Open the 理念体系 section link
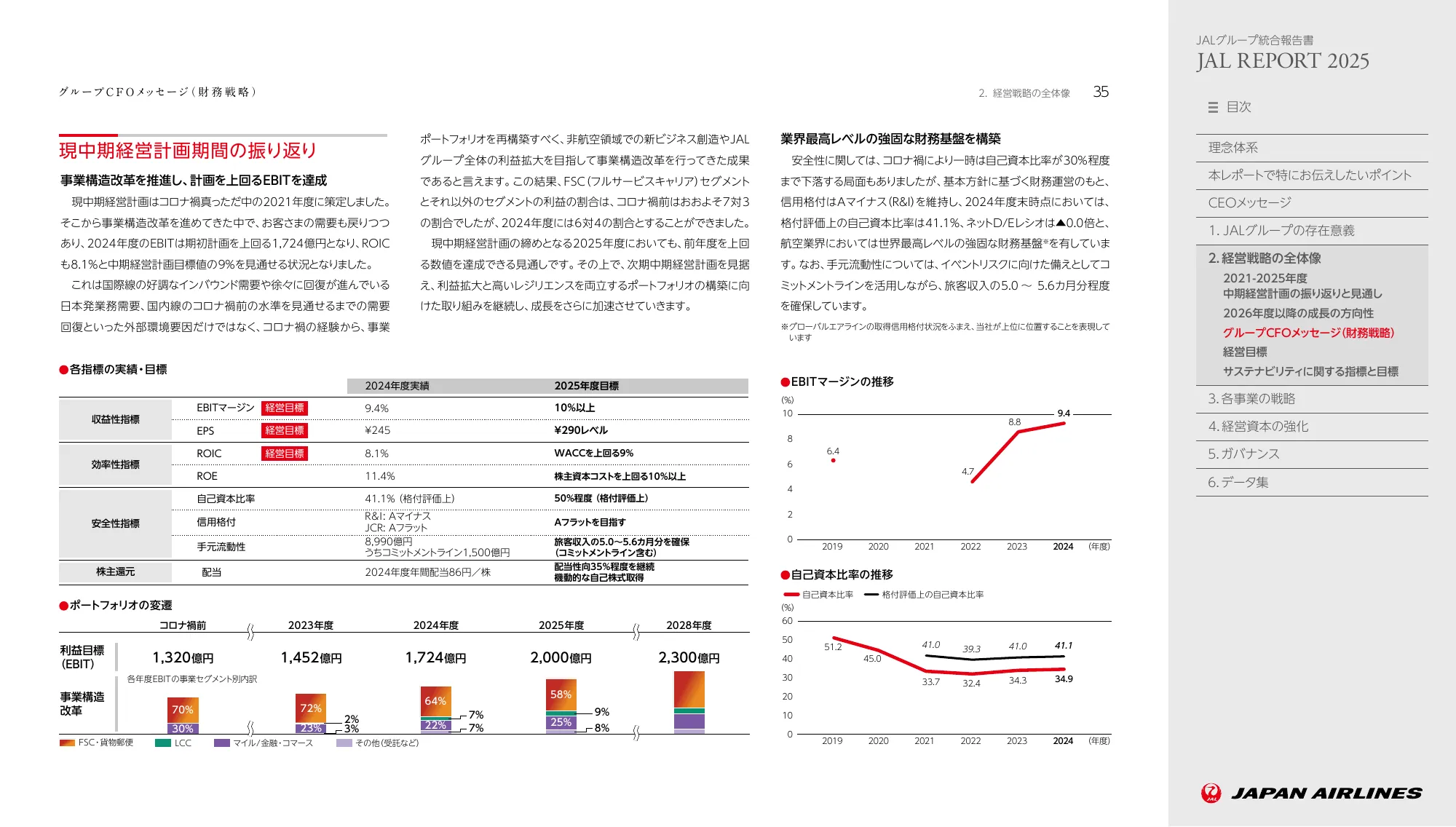 1233,148
